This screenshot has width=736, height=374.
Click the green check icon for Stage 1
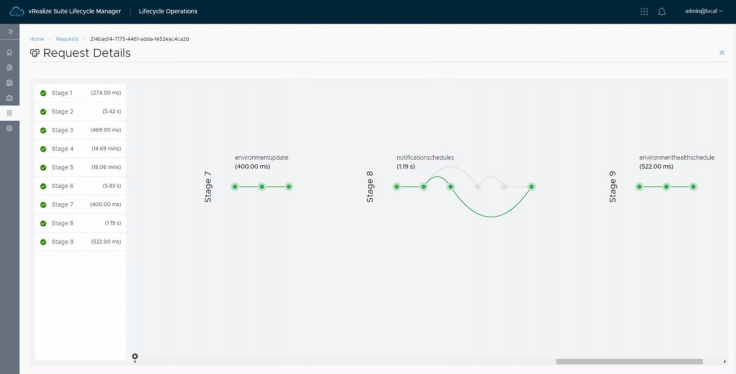pyautogui.click(x=43, y=93)
